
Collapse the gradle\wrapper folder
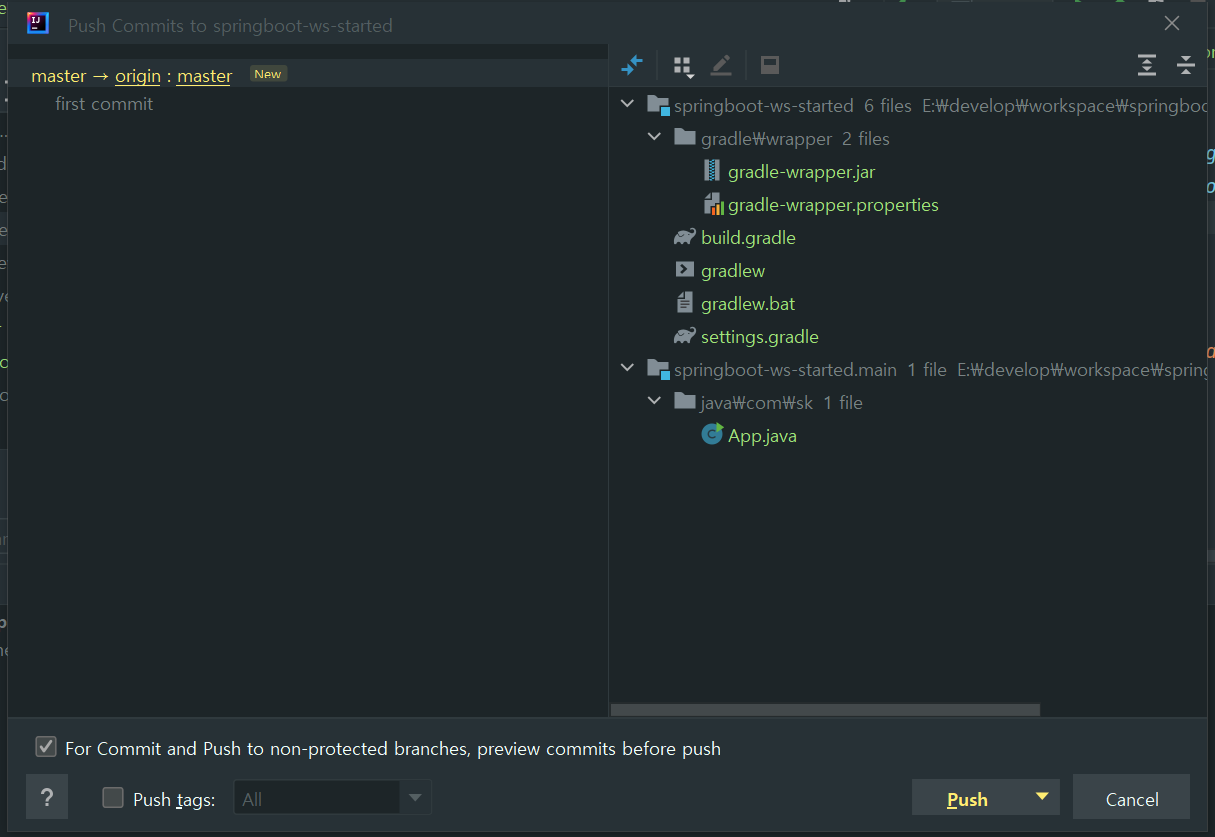(x=655, y=138)
